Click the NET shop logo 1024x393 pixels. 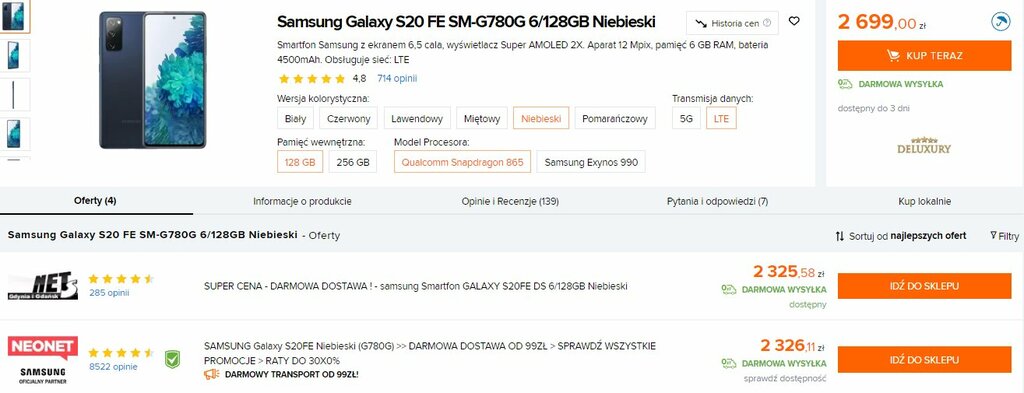click(43, 286)
